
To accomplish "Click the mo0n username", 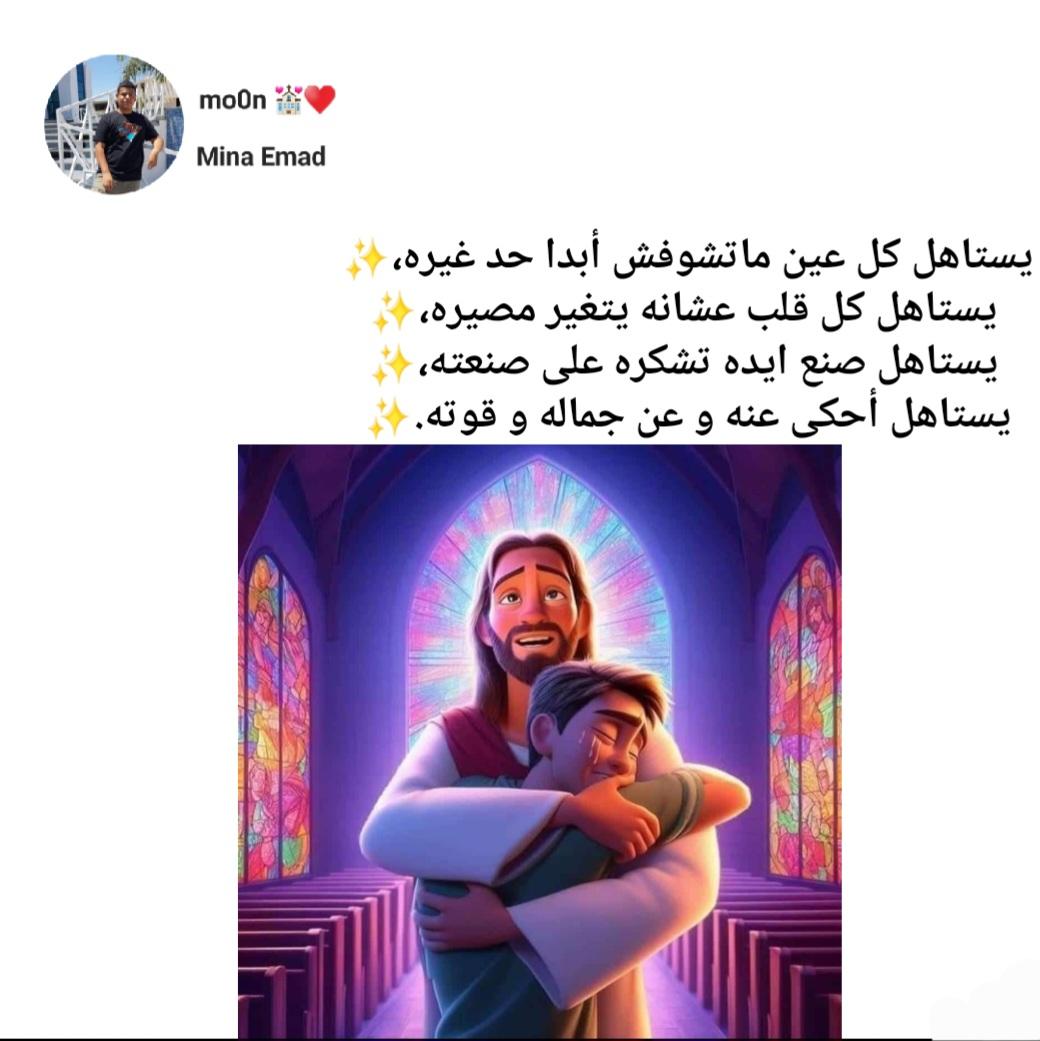I will [x=232, y=100].
